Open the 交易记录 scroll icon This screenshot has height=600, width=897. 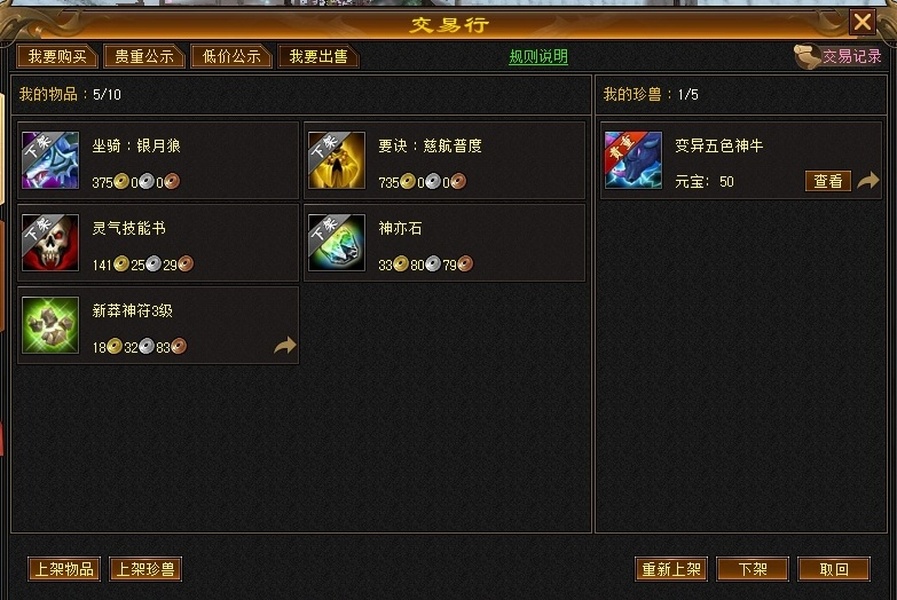coord(807,57)
